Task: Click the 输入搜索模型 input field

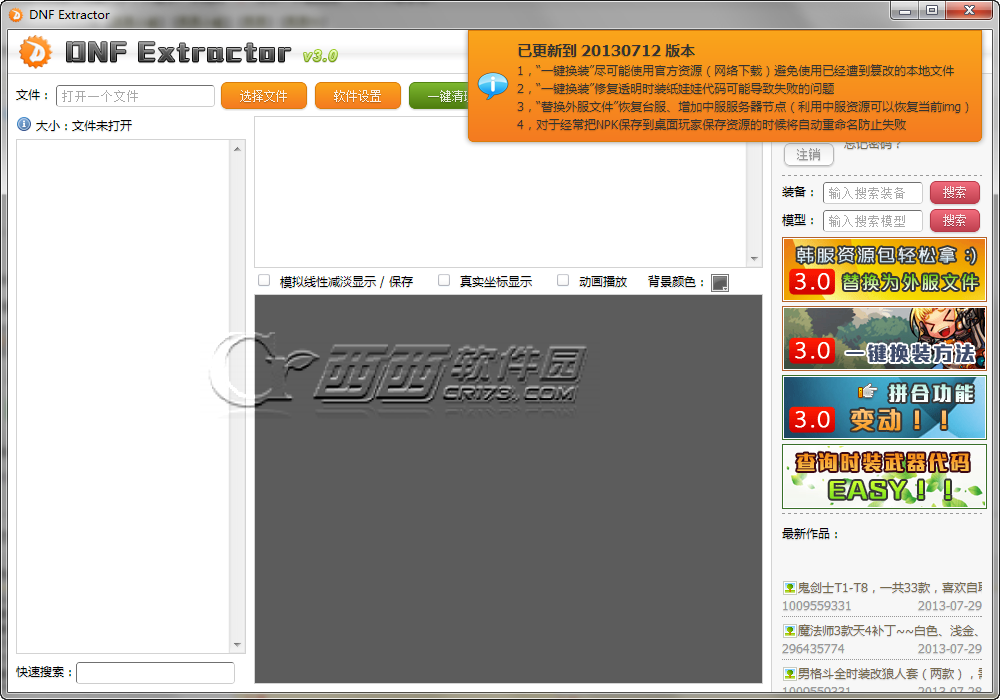Action: 872,221
